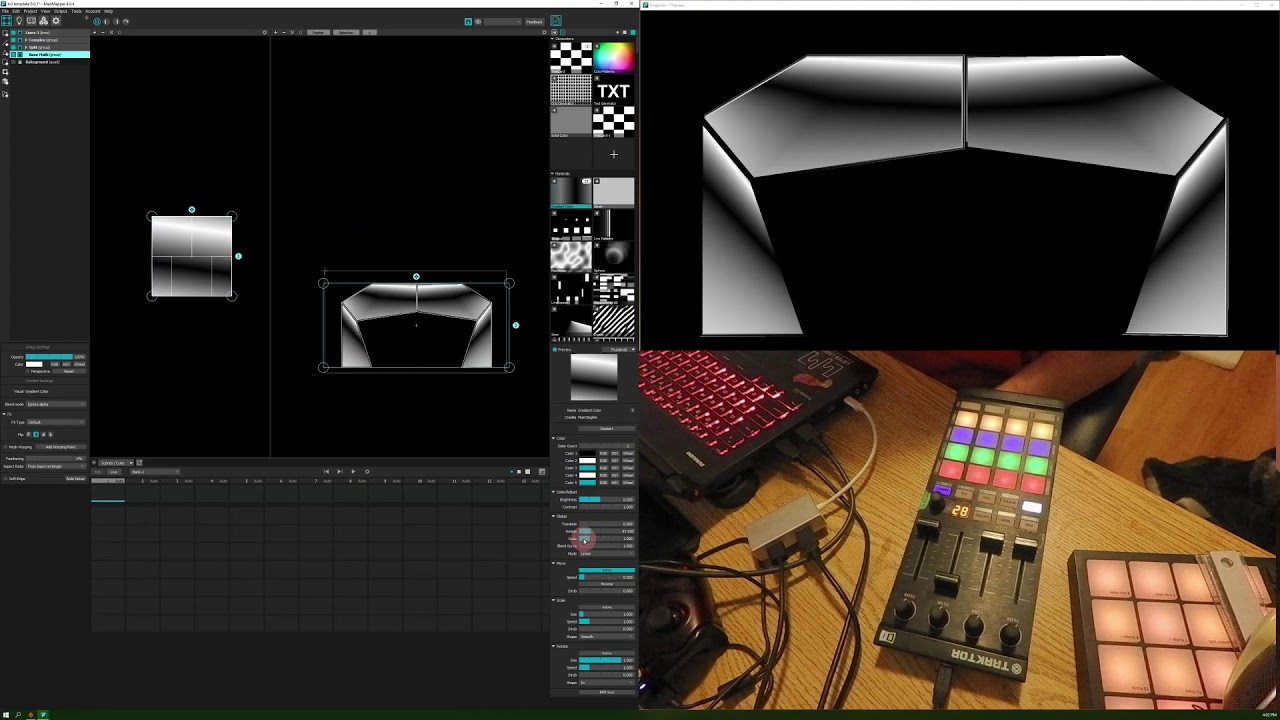Click the pop-out icon beside Scenes / Cues
Screen dimensions: 1280x720
[140, 462]
